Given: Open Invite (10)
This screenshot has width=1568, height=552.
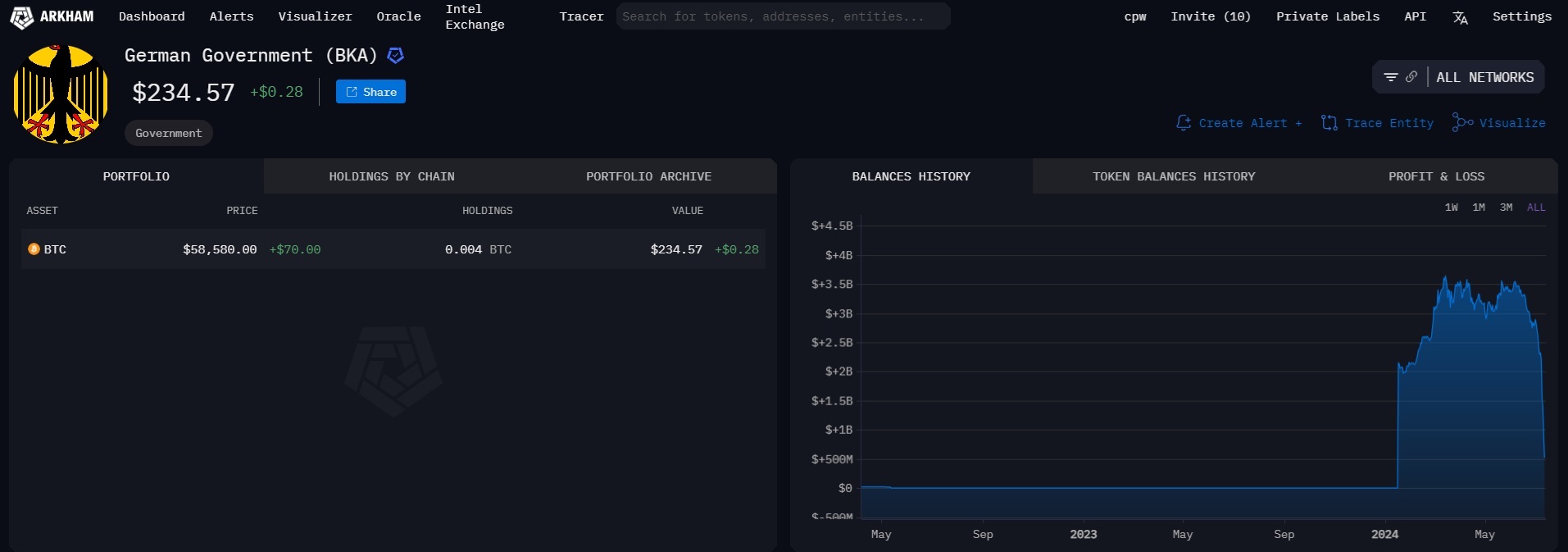Looking at the screenshot, I should (x=1211, y=16).
